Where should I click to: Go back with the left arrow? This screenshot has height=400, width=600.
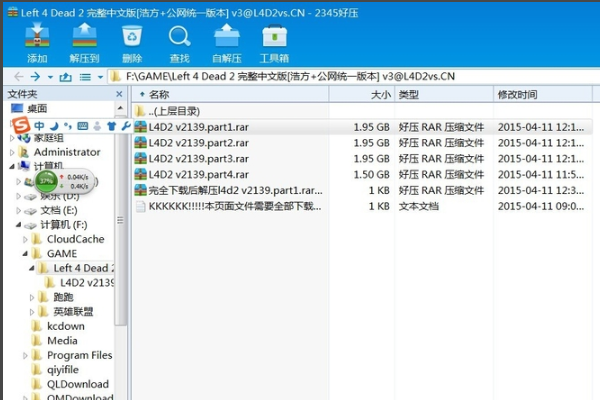click(x=18, y=77)
